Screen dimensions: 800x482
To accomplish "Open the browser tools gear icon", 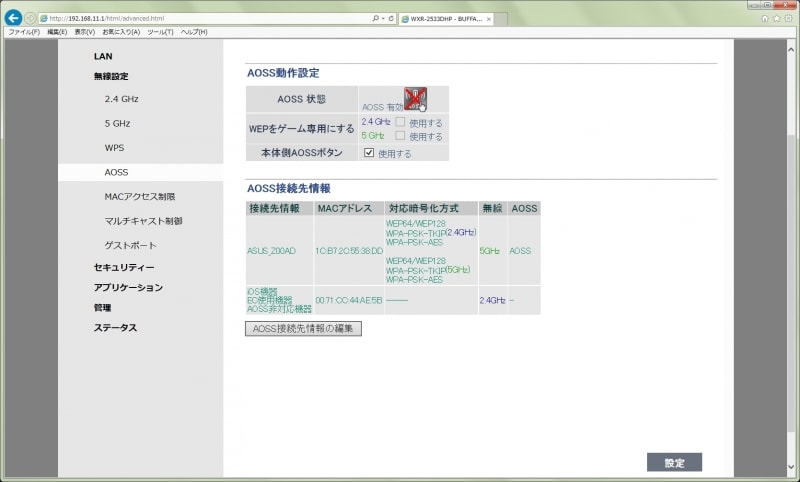I will coord(788,18).
